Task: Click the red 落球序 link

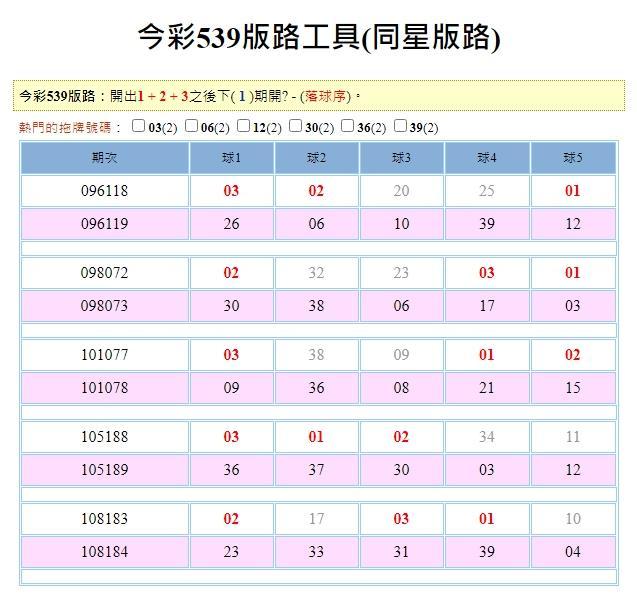Action: [x=325, y=96]
